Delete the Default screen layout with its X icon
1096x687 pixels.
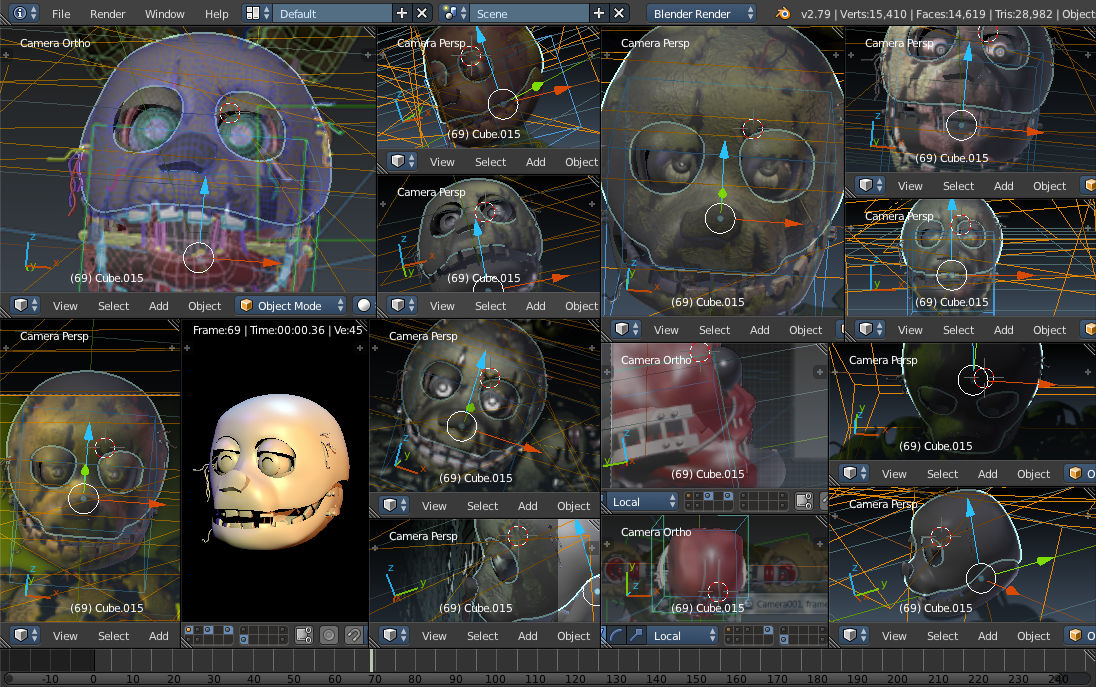point(421,13)
